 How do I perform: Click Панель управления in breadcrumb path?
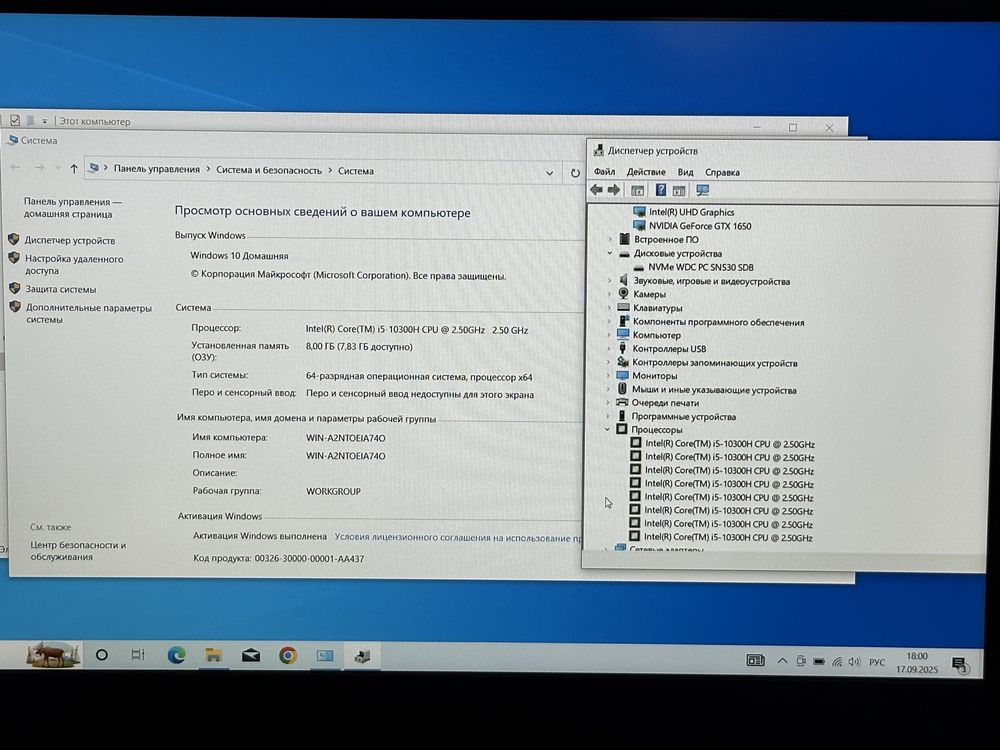pyautogui.click(x=156, y=169)
